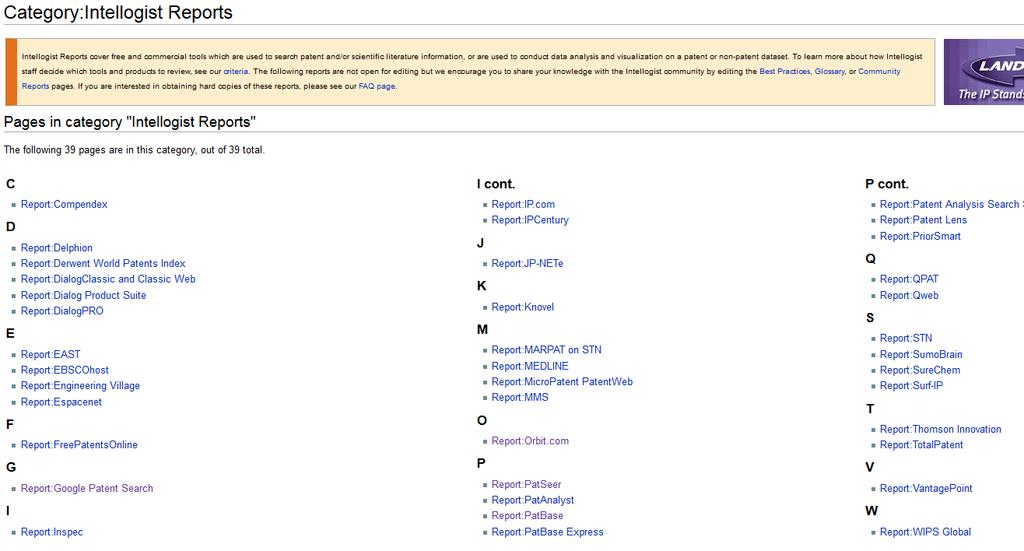The image size is (1024, 551).
Task: Click the Report:Orbit.com link
Action: [530, 441]
